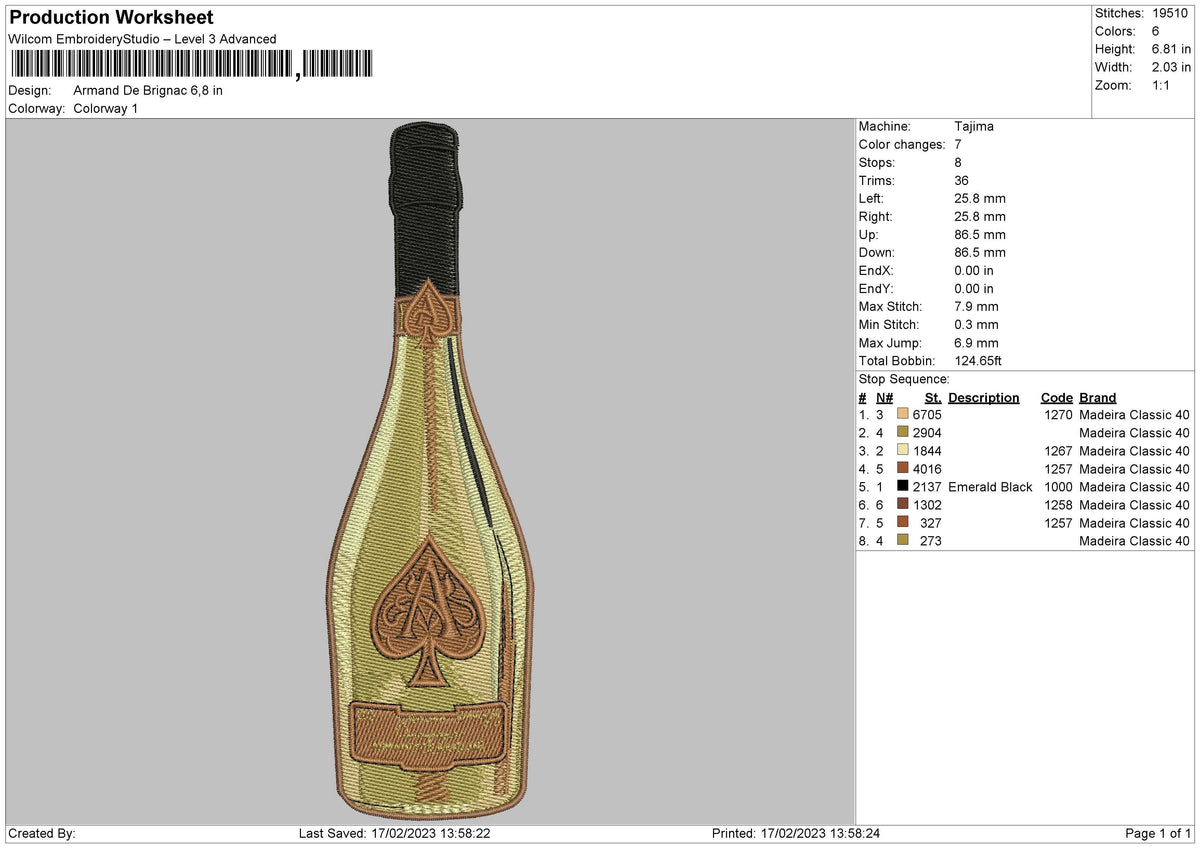Click the Up value '86.5 mm'
The image size is (1200, 848).
pyautogui.click(x=980, y=235)
